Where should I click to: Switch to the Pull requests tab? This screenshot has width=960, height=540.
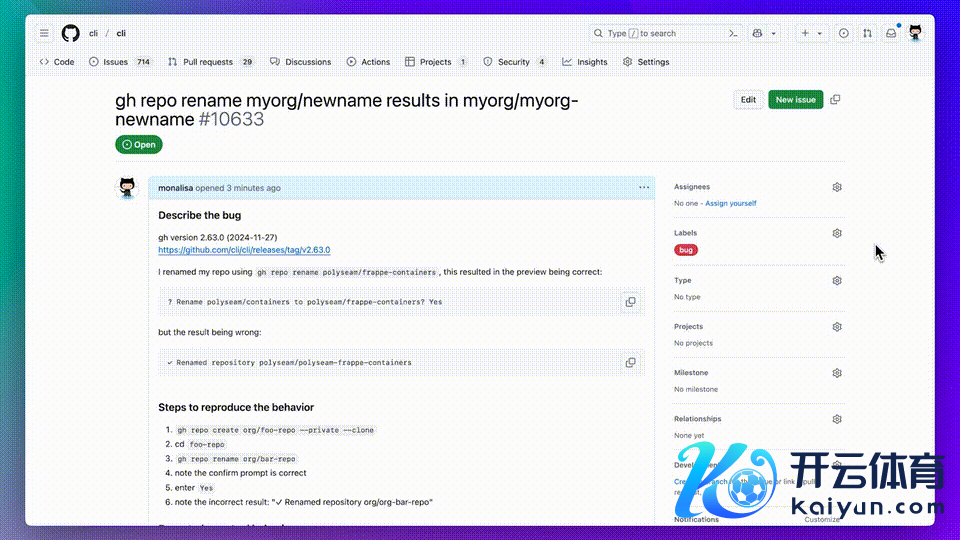(210, 62)
